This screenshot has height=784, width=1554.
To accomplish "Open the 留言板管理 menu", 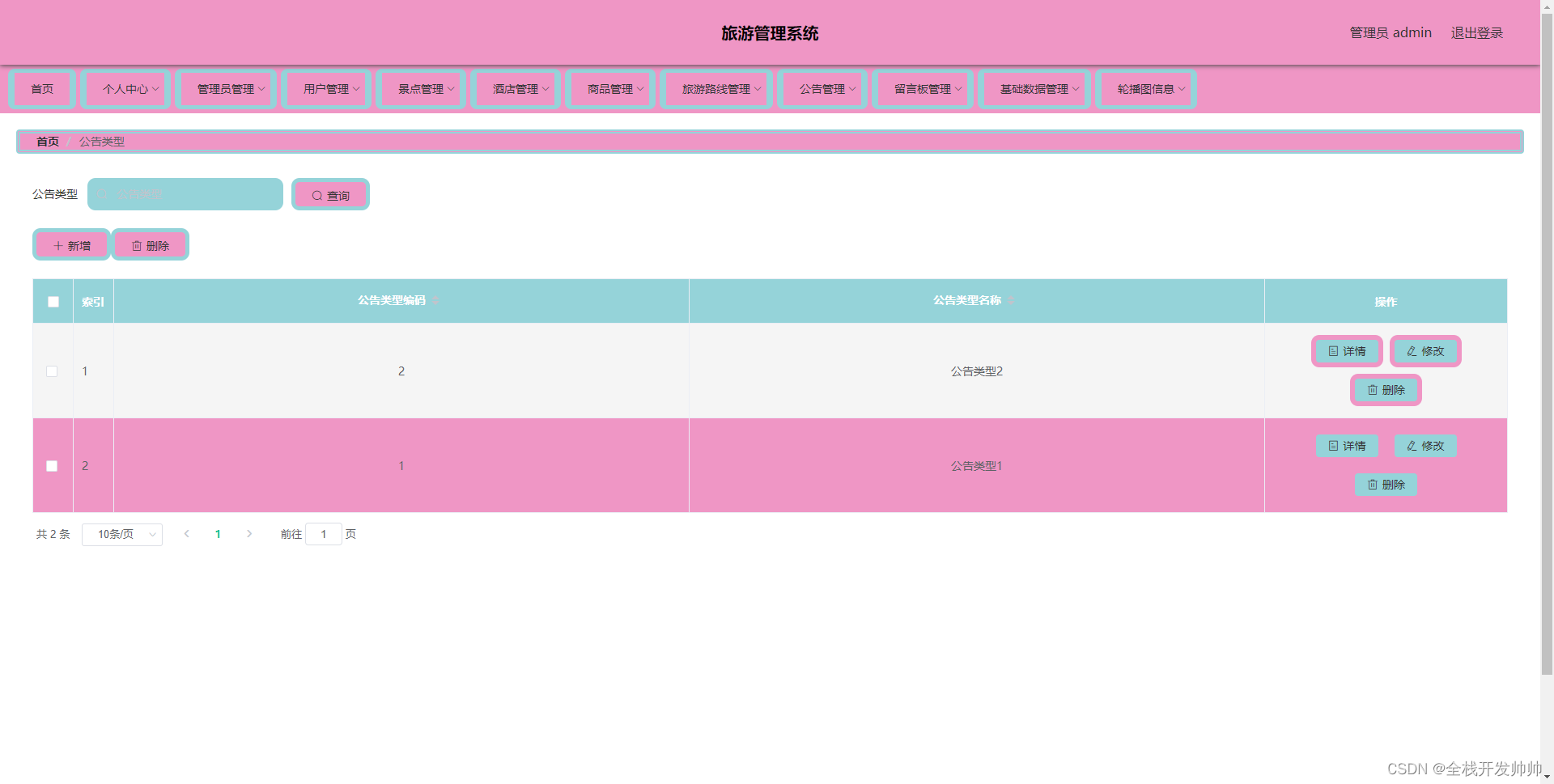I will click(923, 89).
